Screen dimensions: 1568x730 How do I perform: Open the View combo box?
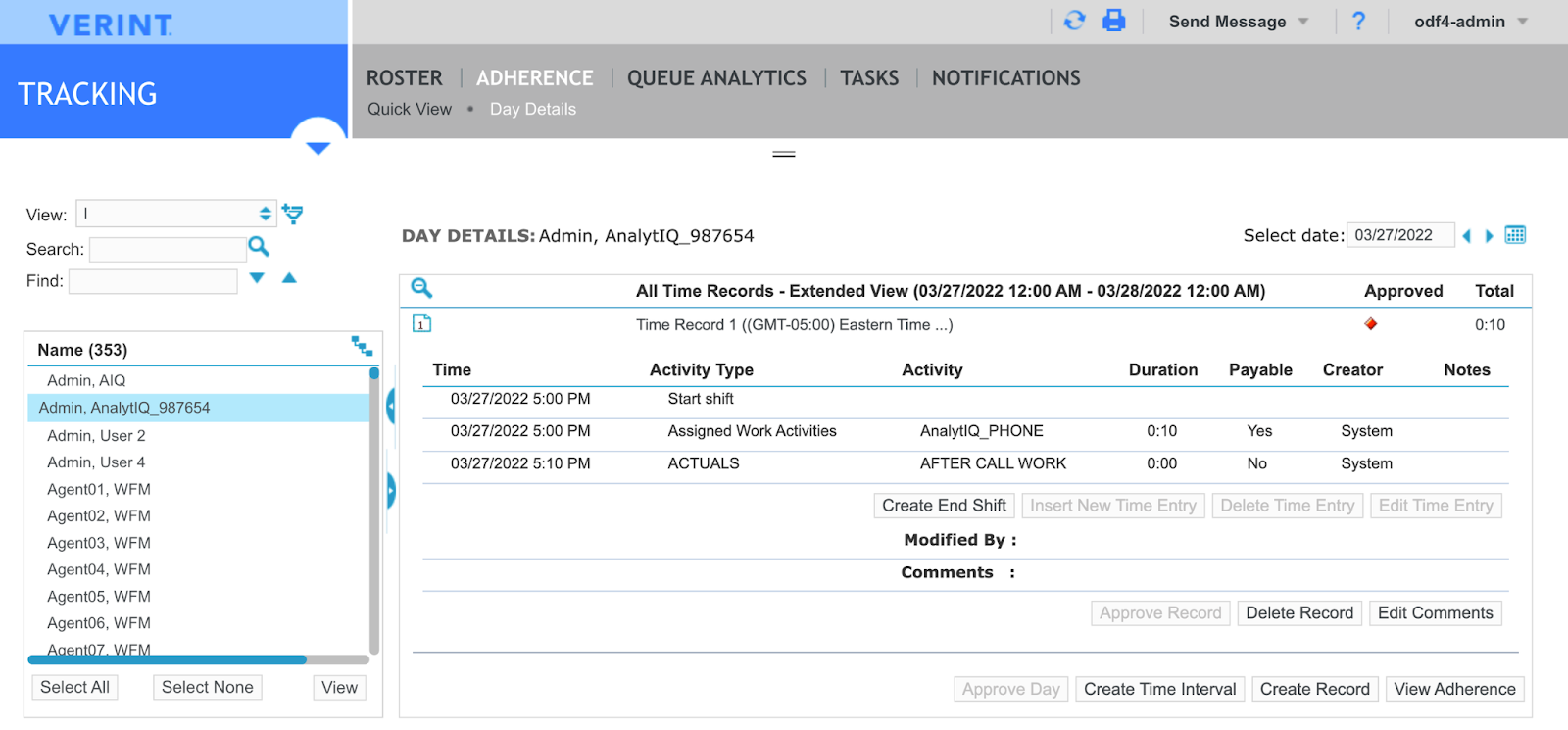coord(176,214)
